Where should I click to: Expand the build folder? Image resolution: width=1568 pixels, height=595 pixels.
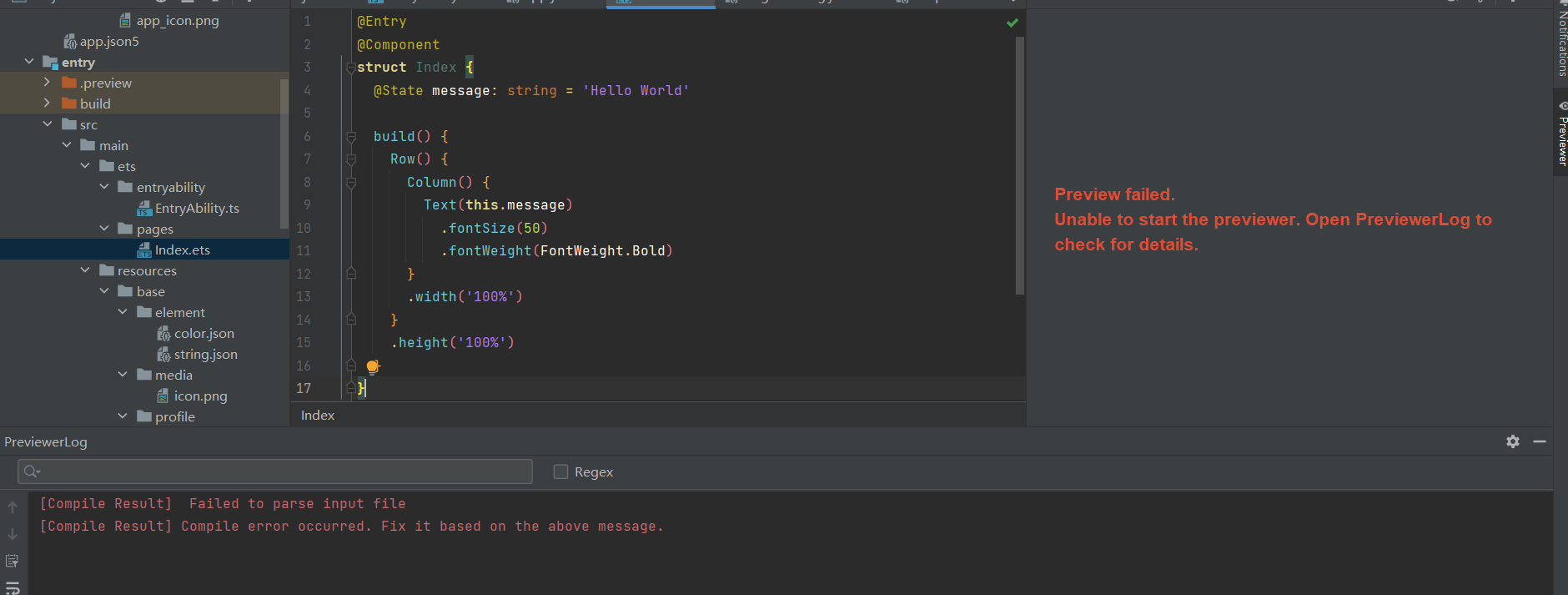point(48,103)
